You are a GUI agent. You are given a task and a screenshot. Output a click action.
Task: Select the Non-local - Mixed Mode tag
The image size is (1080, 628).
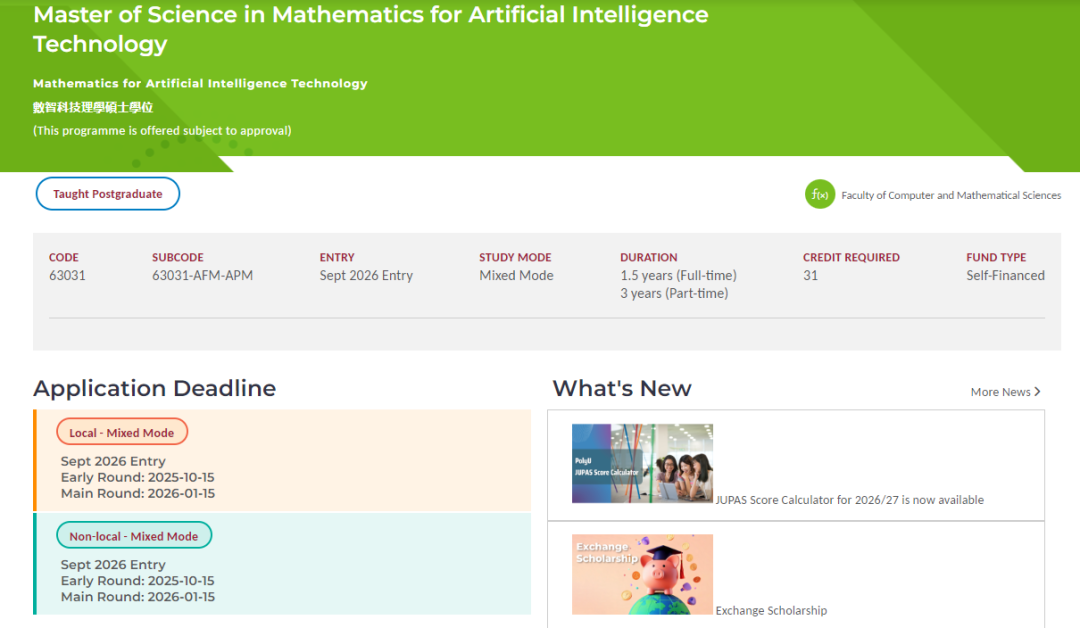coord(134,536)
